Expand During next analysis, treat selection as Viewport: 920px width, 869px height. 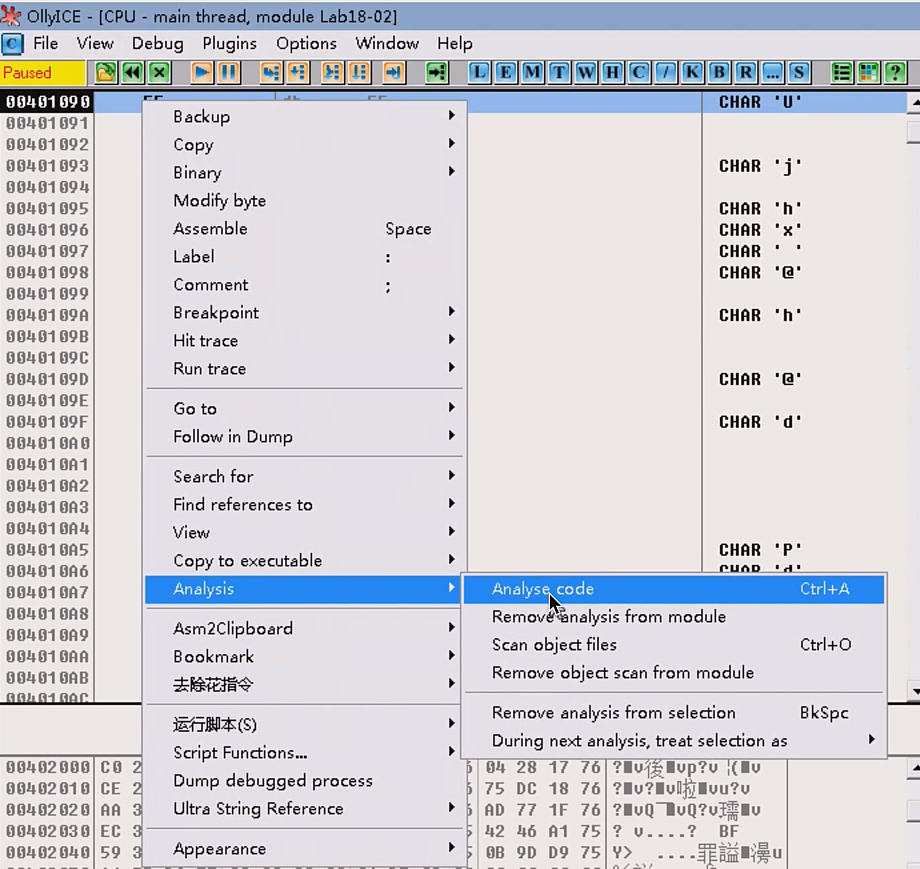click(674, 740)
